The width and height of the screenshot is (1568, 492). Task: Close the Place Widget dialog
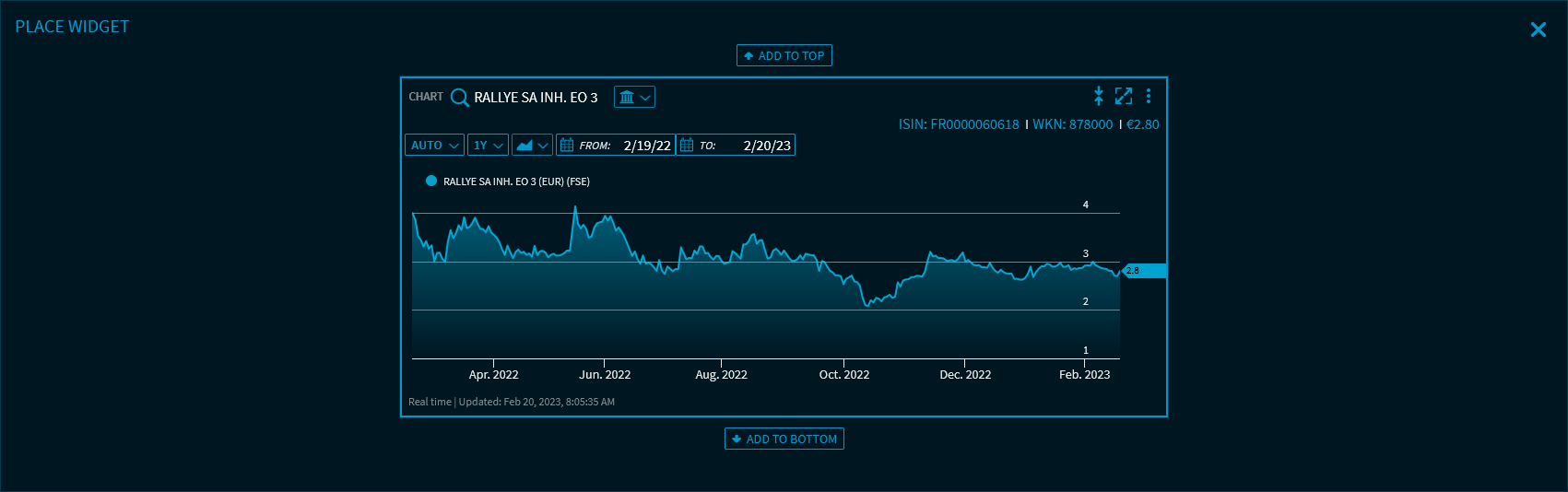[x=1538, y=29]
